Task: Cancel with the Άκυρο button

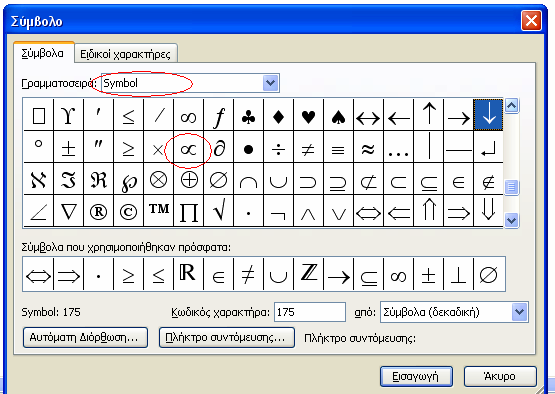Action: click(x=500, y=376)
